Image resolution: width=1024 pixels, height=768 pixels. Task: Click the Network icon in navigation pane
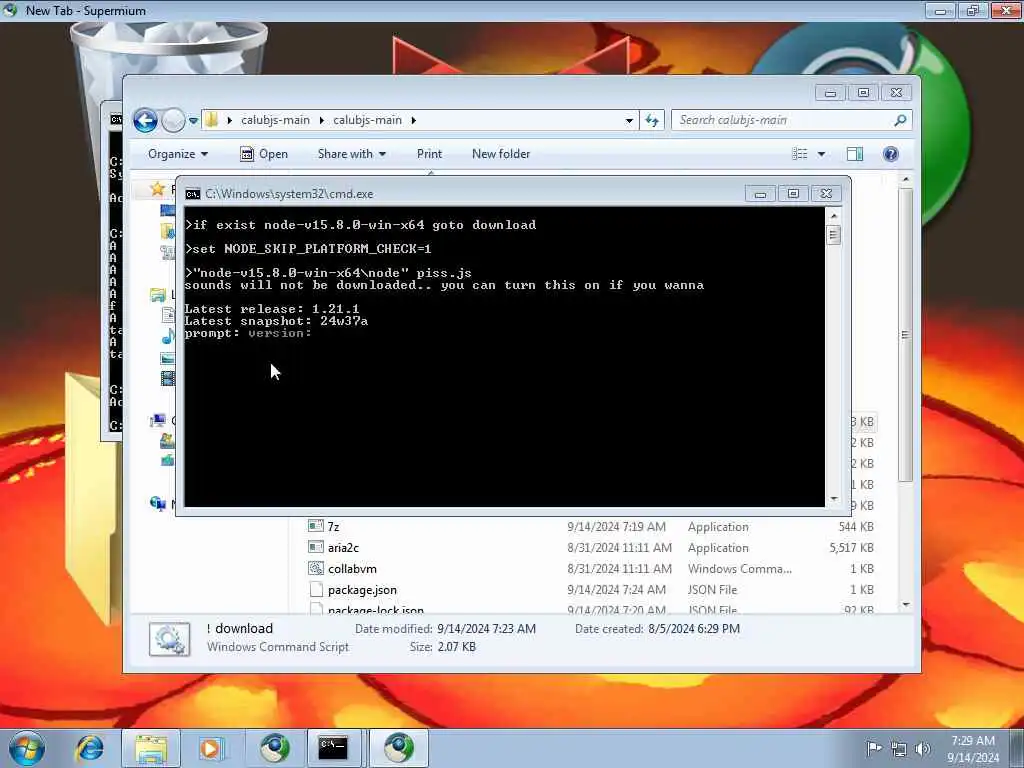click(x=158, y=504)
